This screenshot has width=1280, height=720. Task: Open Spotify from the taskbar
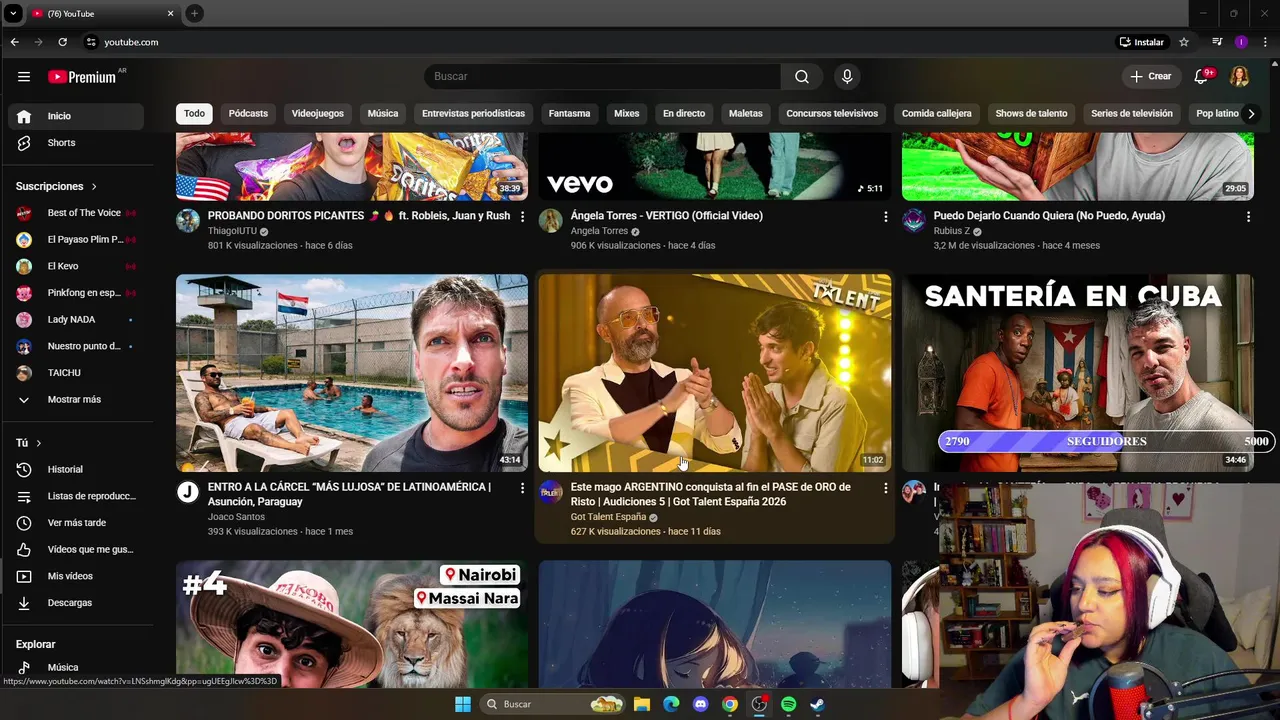[788, 704]
